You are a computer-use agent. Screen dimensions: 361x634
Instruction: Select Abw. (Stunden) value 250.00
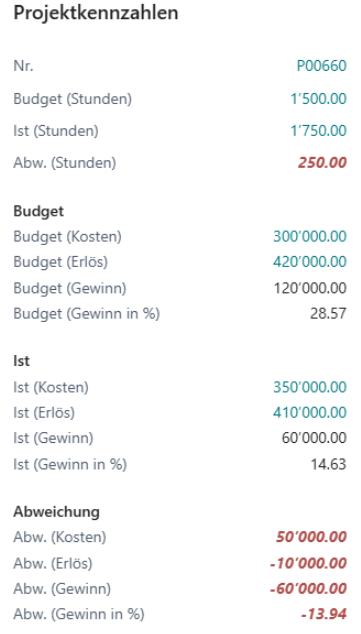point(322,163)
